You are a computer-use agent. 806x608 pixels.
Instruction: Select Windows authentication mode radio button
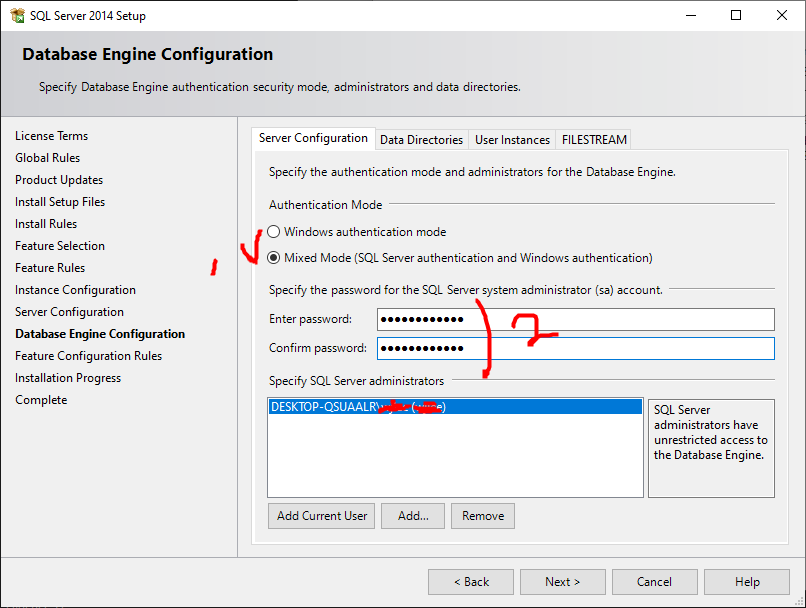(273, 232)
